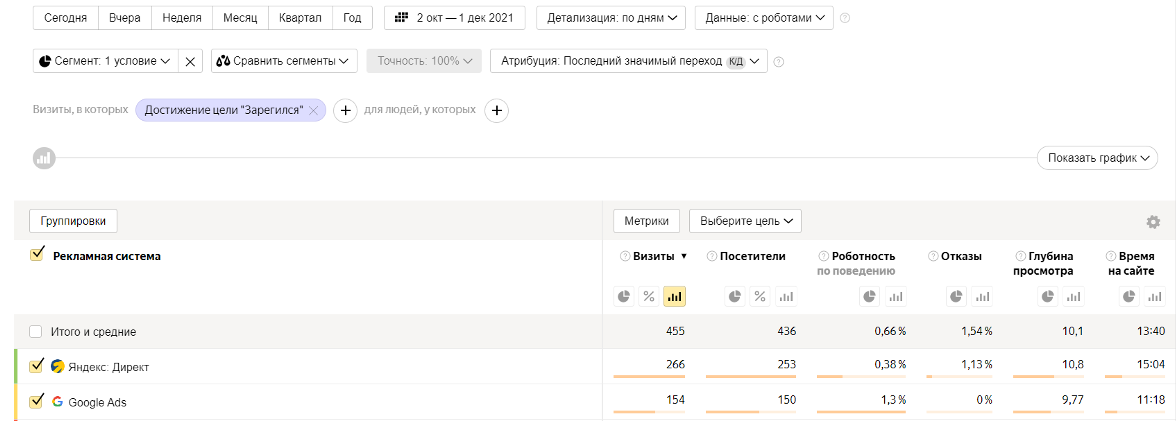Image resolution: width=1176 pixels, height=427 pixels.
Task: Select the Сегодня period tab
Action: pyautogui.click(x=66, y=18)
